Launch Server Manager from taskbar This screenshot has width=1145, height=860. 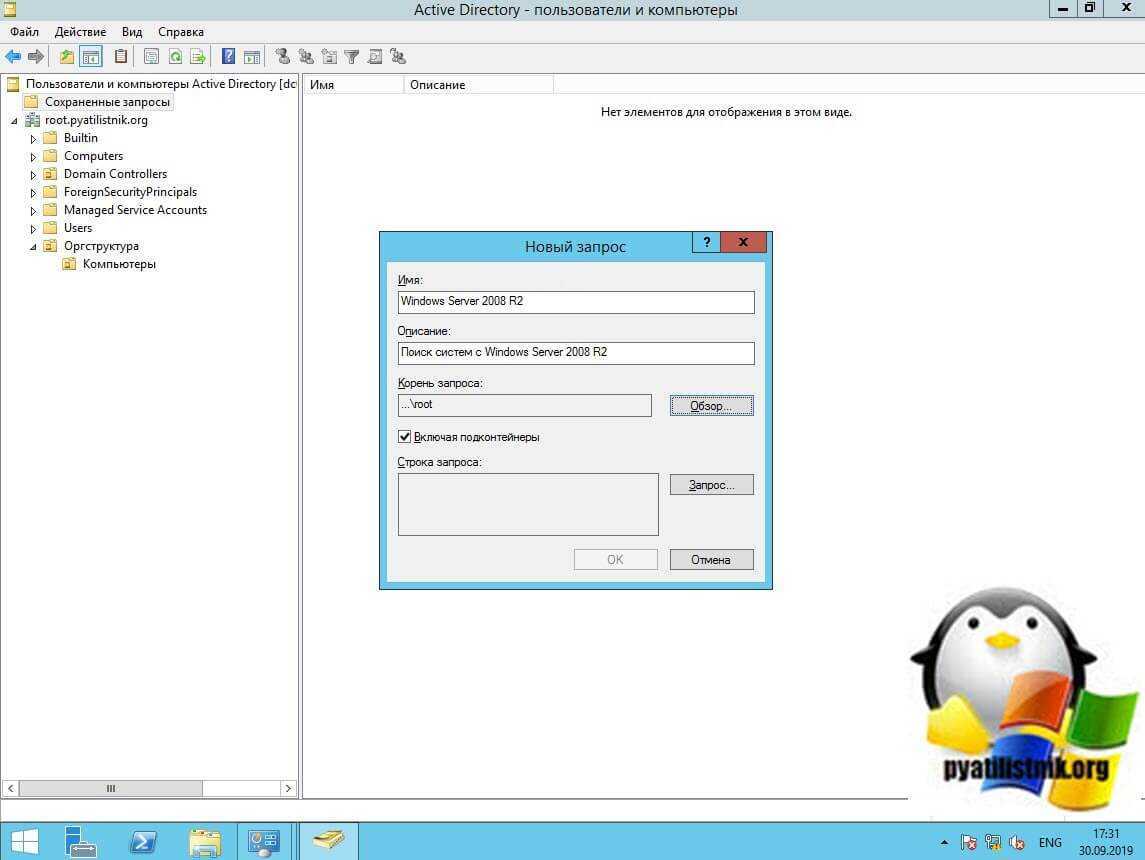80,842
